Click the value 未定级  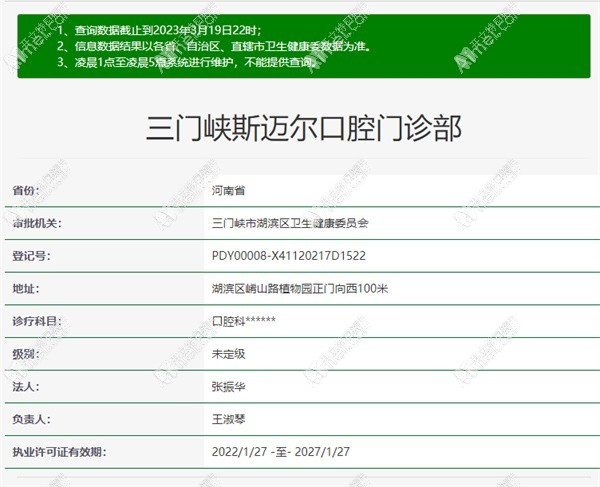tap(228, 354)
